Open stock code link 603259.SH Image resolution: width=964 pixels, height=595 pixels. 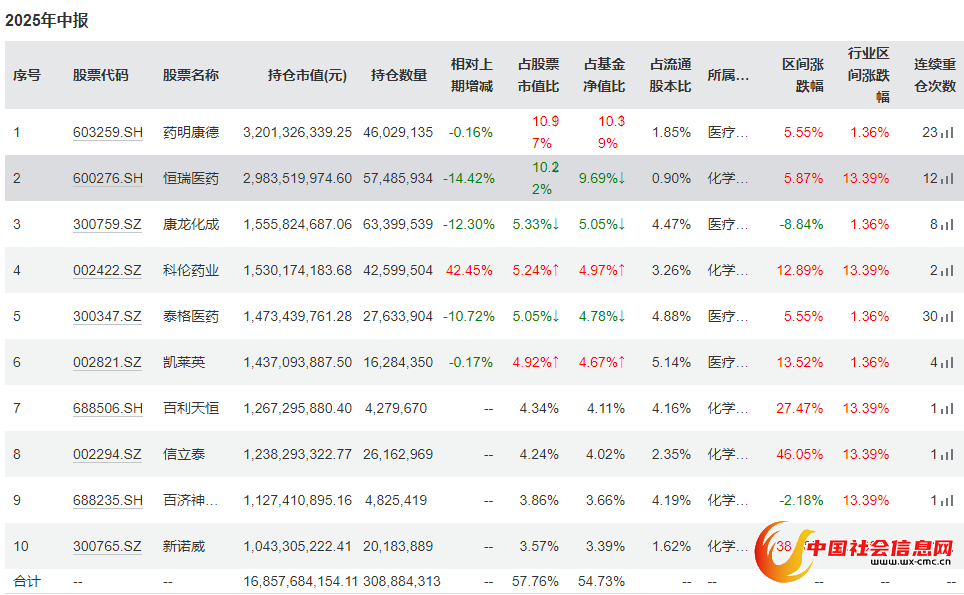108,132
